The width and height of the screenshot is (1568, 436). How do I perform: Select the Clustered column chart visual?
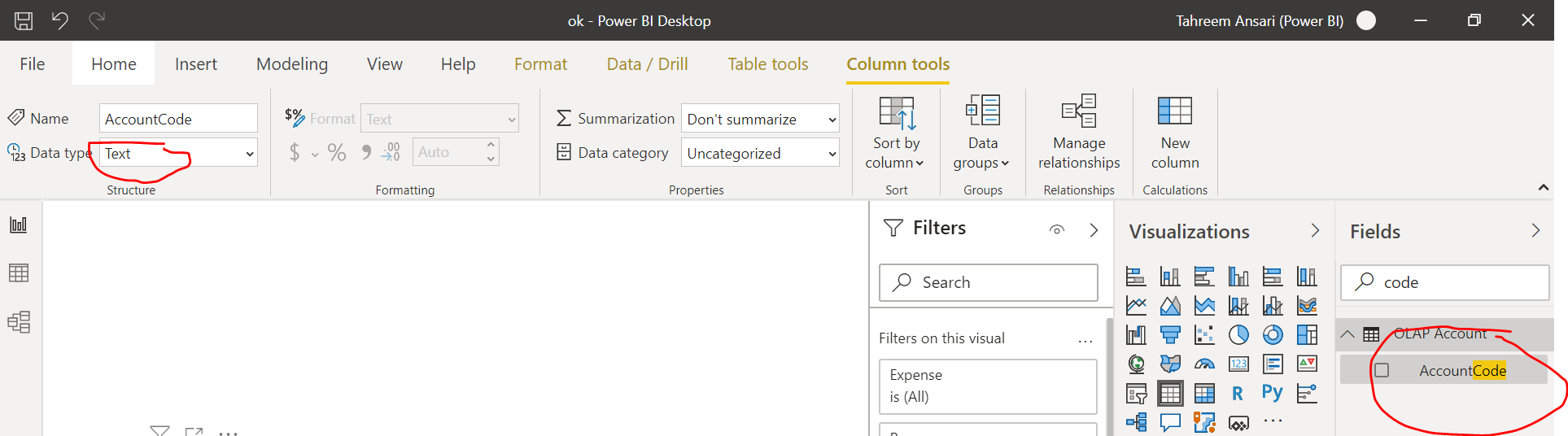click(1238, 277)
